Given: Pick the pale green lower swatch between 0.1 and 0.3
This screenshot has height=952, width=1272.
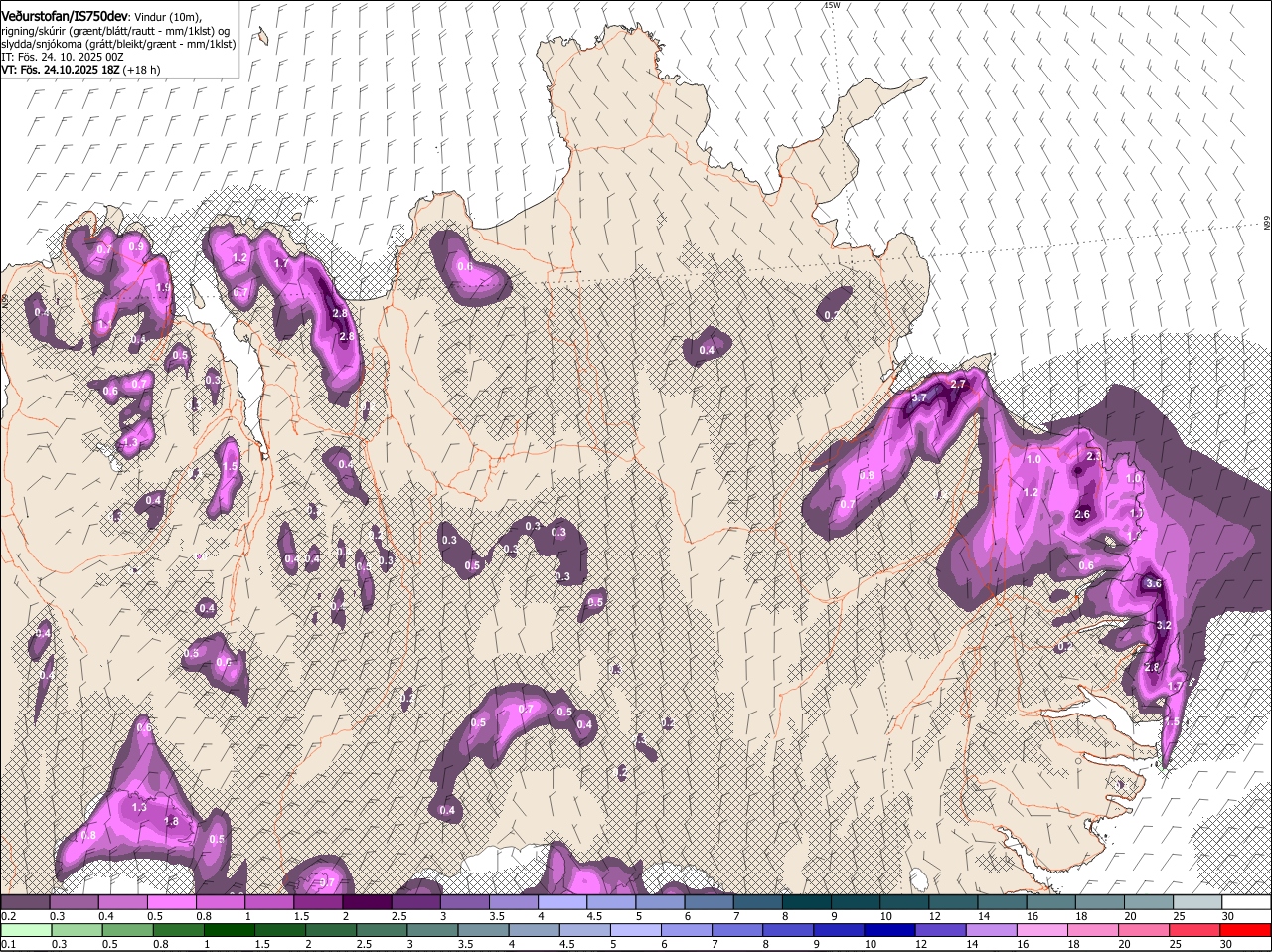Looking at the screenshot, I should point(25,930).
